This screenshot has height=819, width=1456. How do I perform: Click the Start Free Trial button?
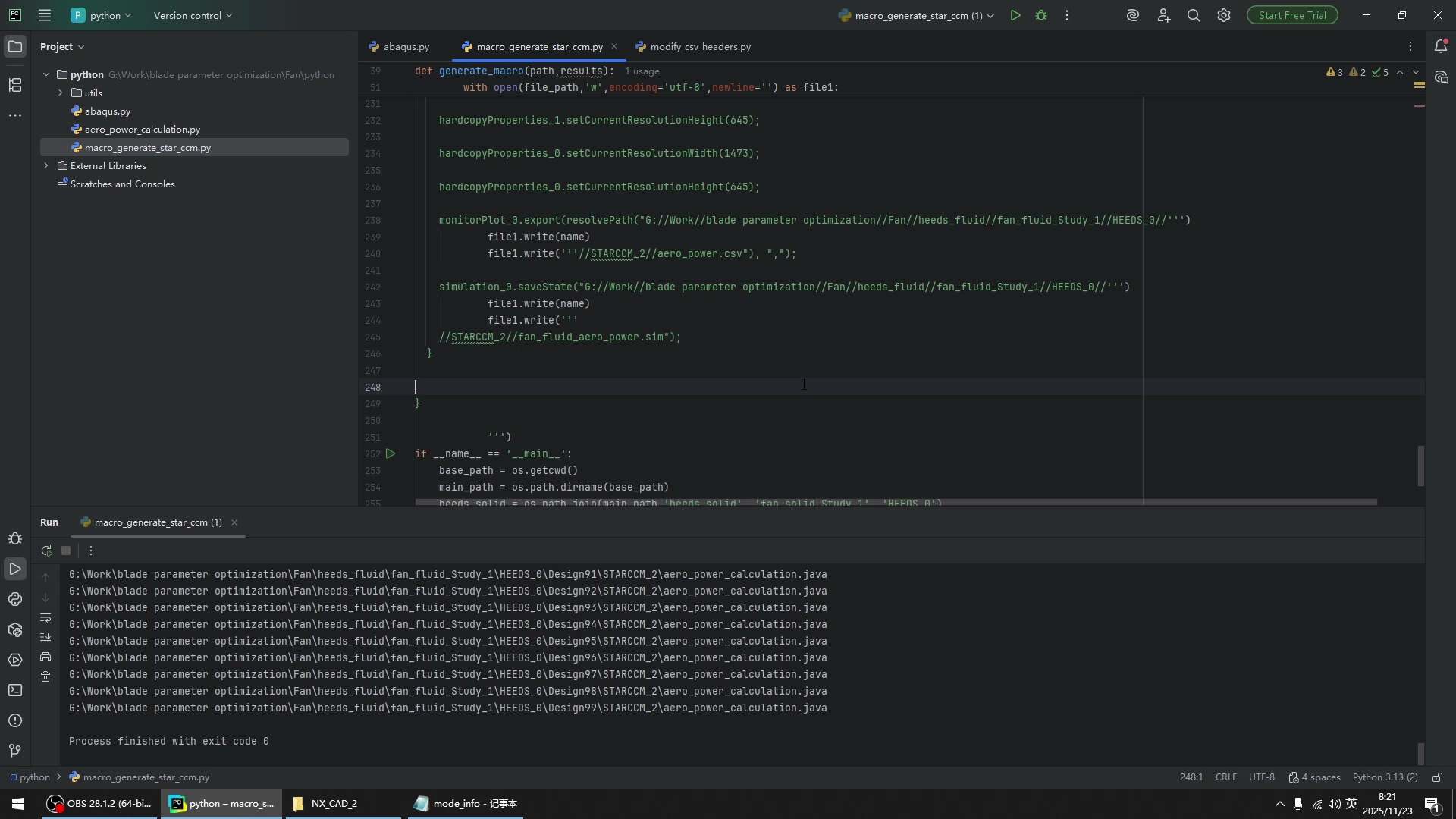[1292, 15]
